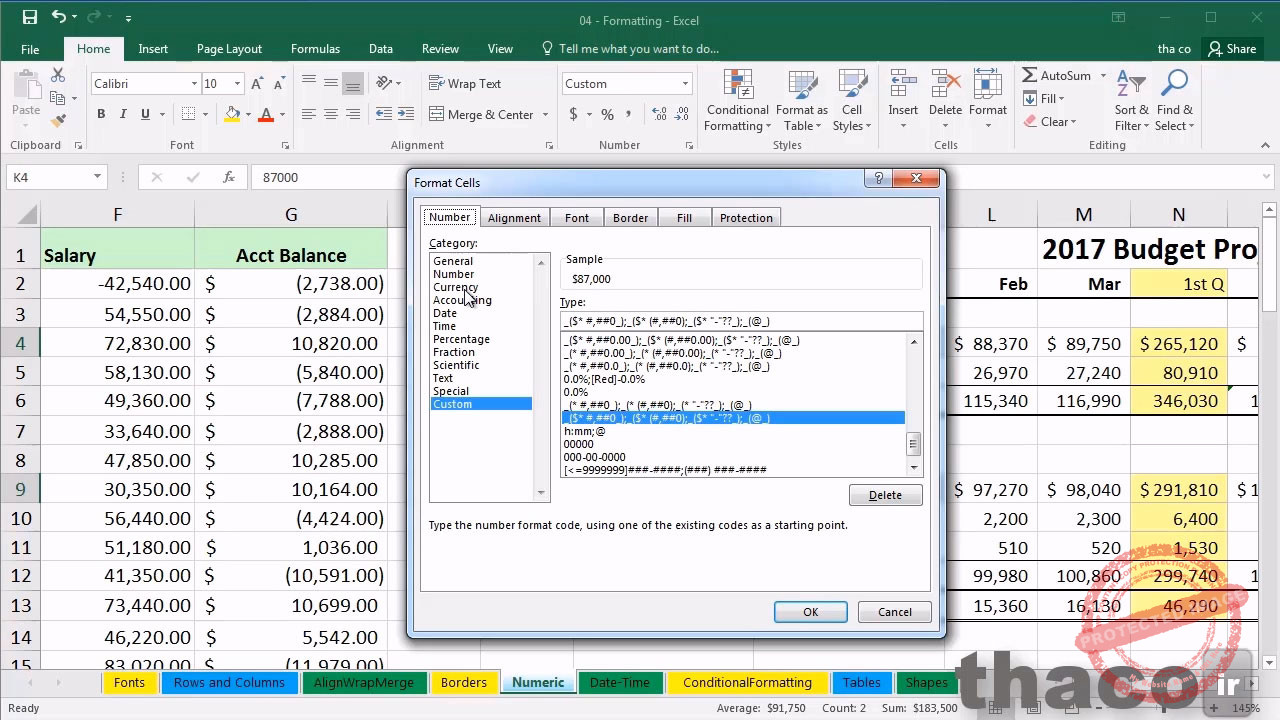The image size is (1280, 720).
Task: Click AutoSum sigma icon
Action: tap(1030, 76)
